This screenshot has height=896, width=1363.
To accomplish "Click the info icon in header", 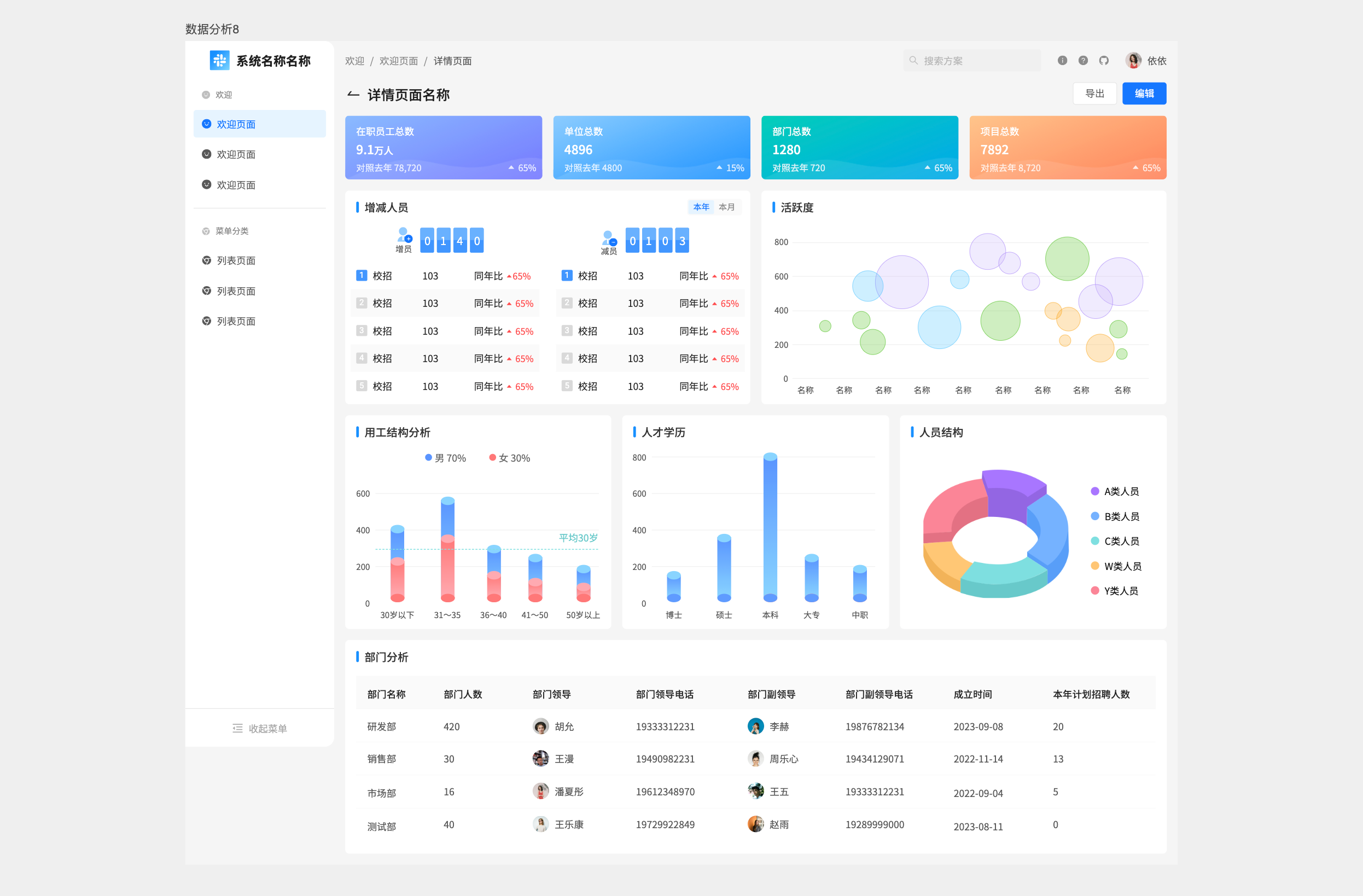I will point(1062,60).
